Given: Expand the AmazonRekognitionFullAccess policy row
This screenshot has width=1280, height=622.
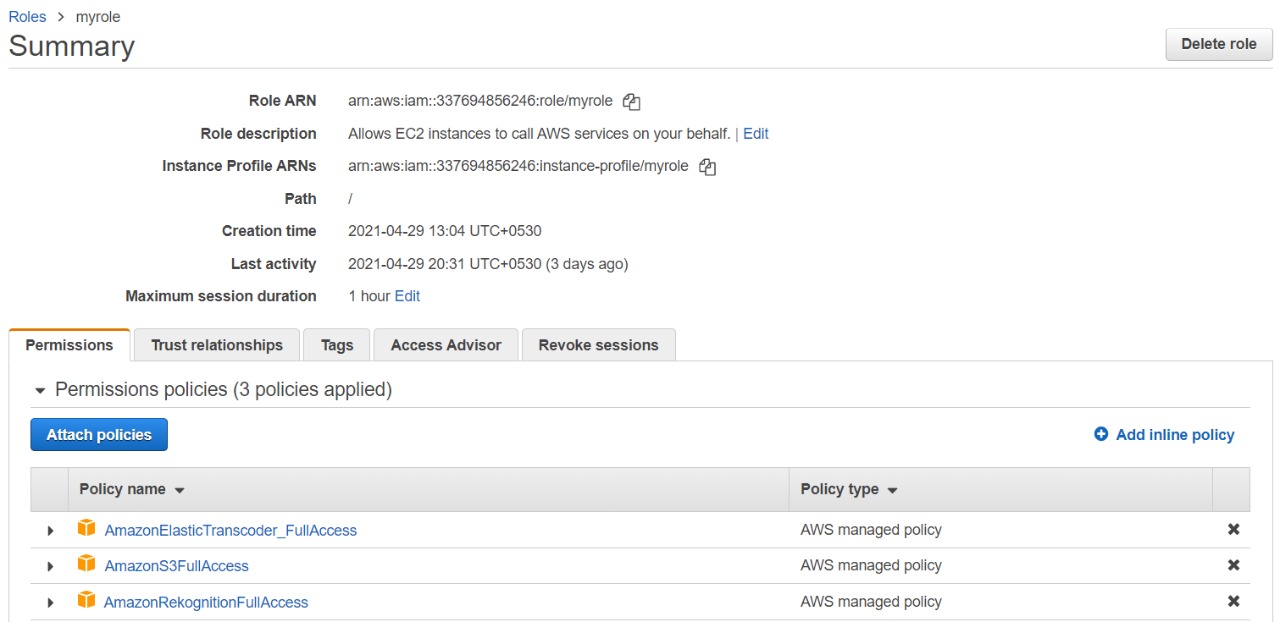Looking at the screenshot, I should click(50, 603).
